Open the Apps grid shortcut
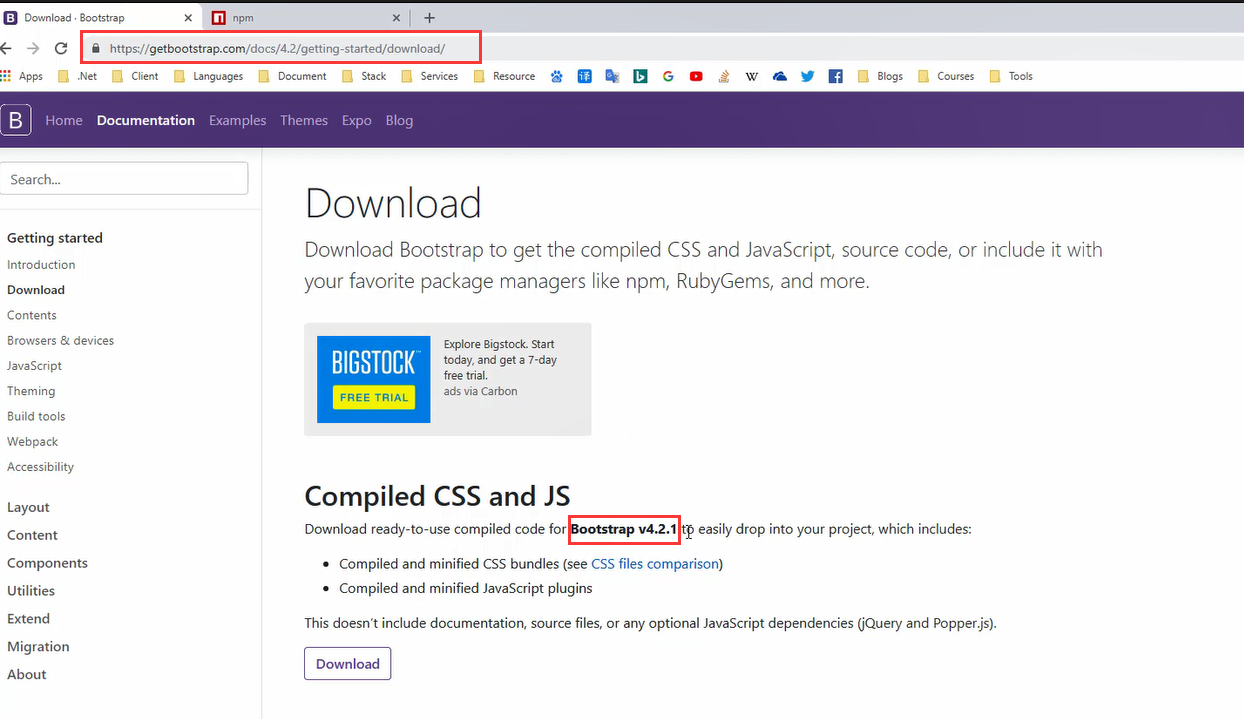Image resolution: width=1244 pixels, height=719 pixels. point(22,76)
